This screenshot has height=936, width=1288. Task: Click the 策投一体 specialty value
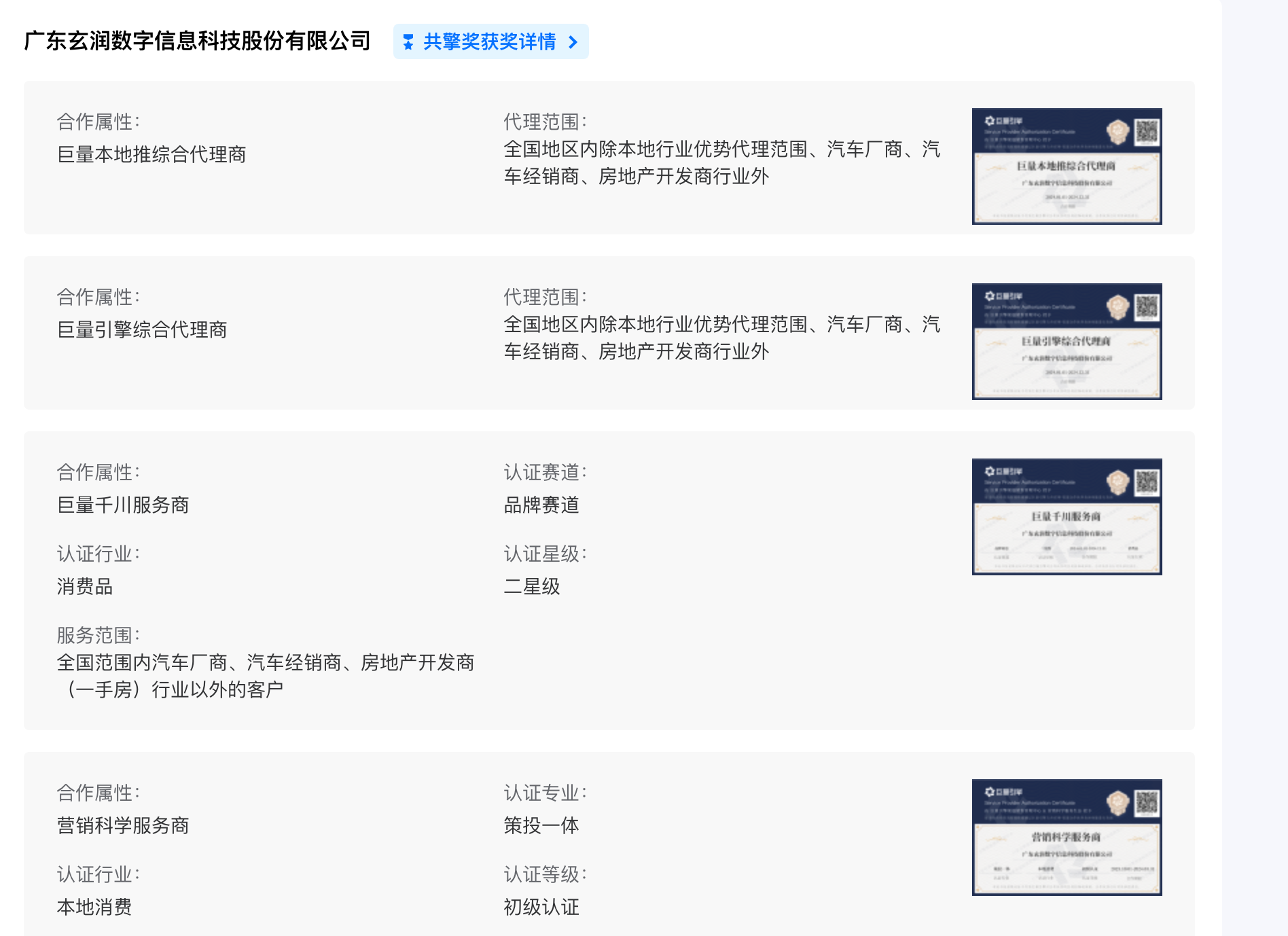(x=541, y=825)
